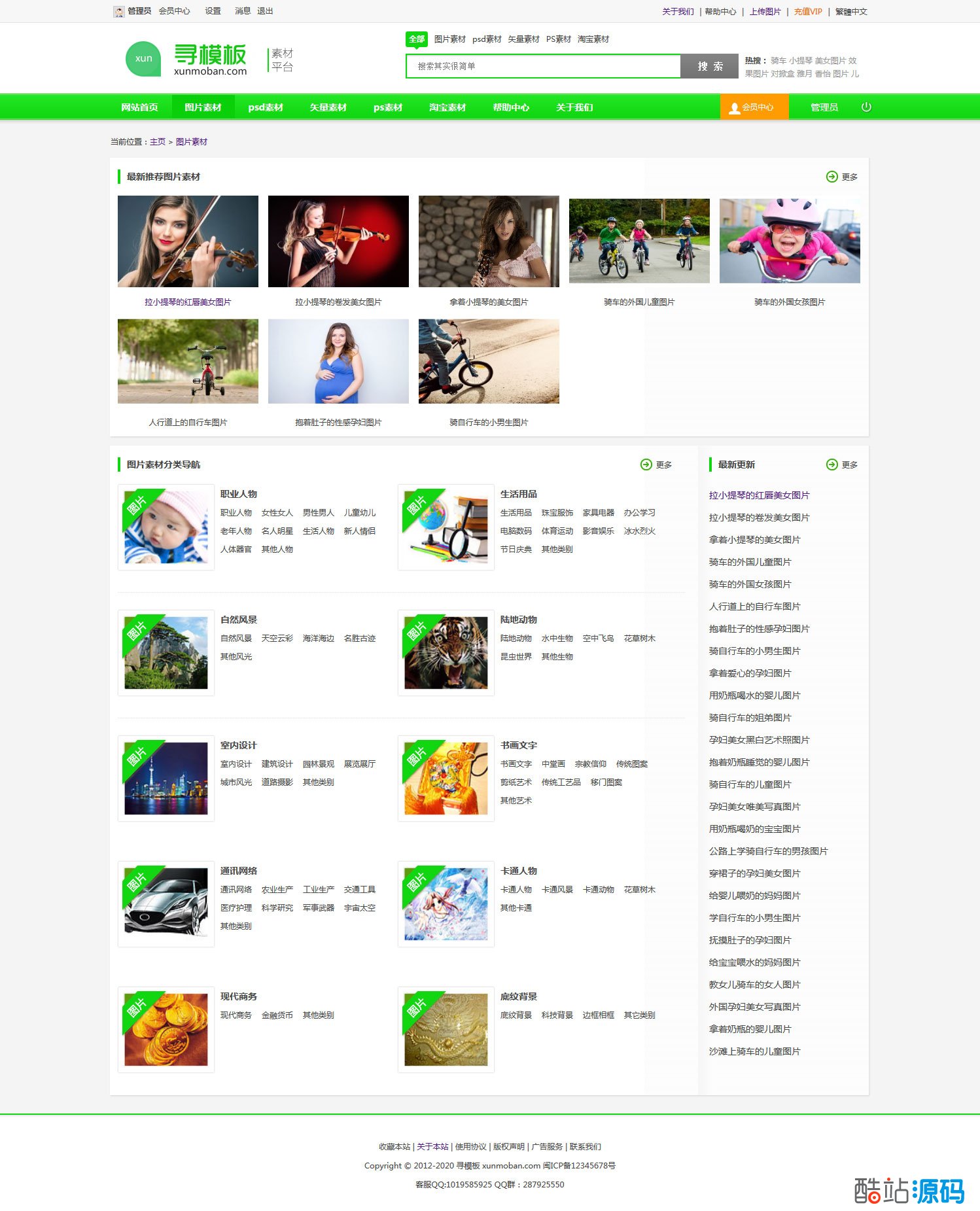Click the admin avatar icon at top left
The width and height of the screenshot is (980, 1211).
click(118, 12)
